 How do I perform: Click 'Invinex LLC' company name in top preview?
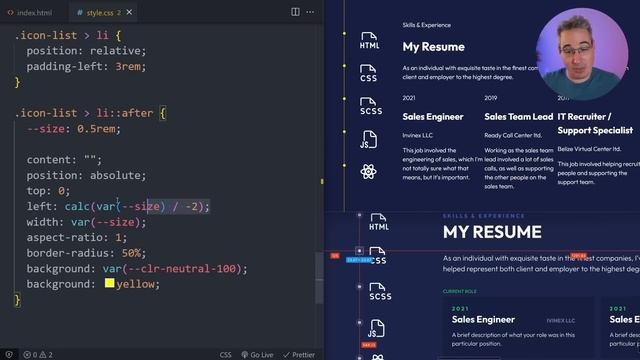(418, 136)
